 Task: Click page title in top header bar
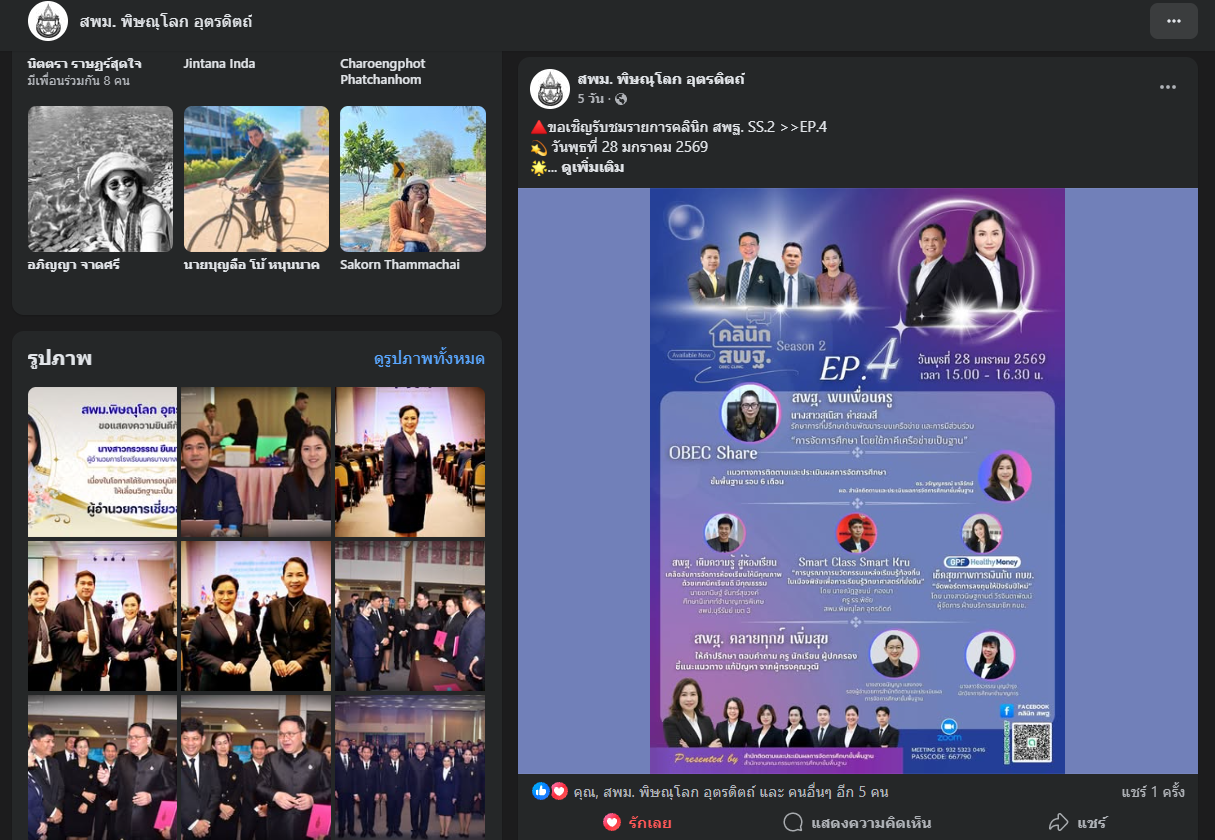click(x=166, y=21)
